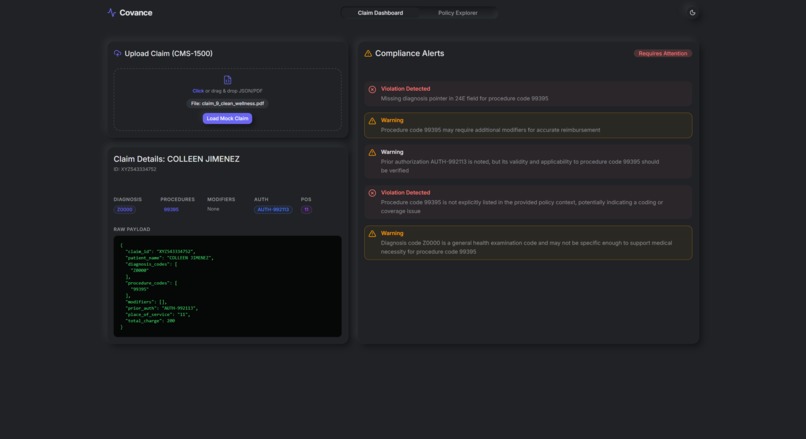Click the PROCEDURES column label
The height and width of the screenshot is (439, 806).
point(177,199)
